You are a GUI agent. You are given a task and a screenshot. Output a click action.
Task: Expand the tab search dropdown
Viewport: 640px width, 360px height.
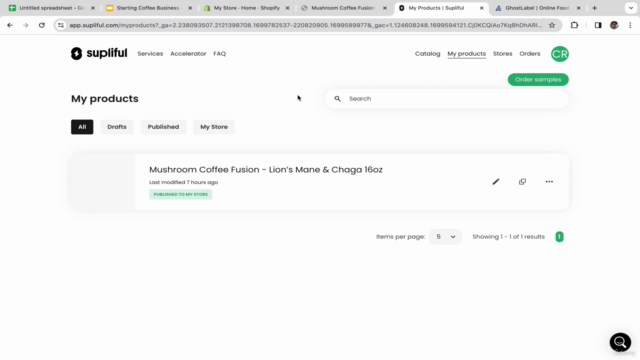tap(631, 8)
